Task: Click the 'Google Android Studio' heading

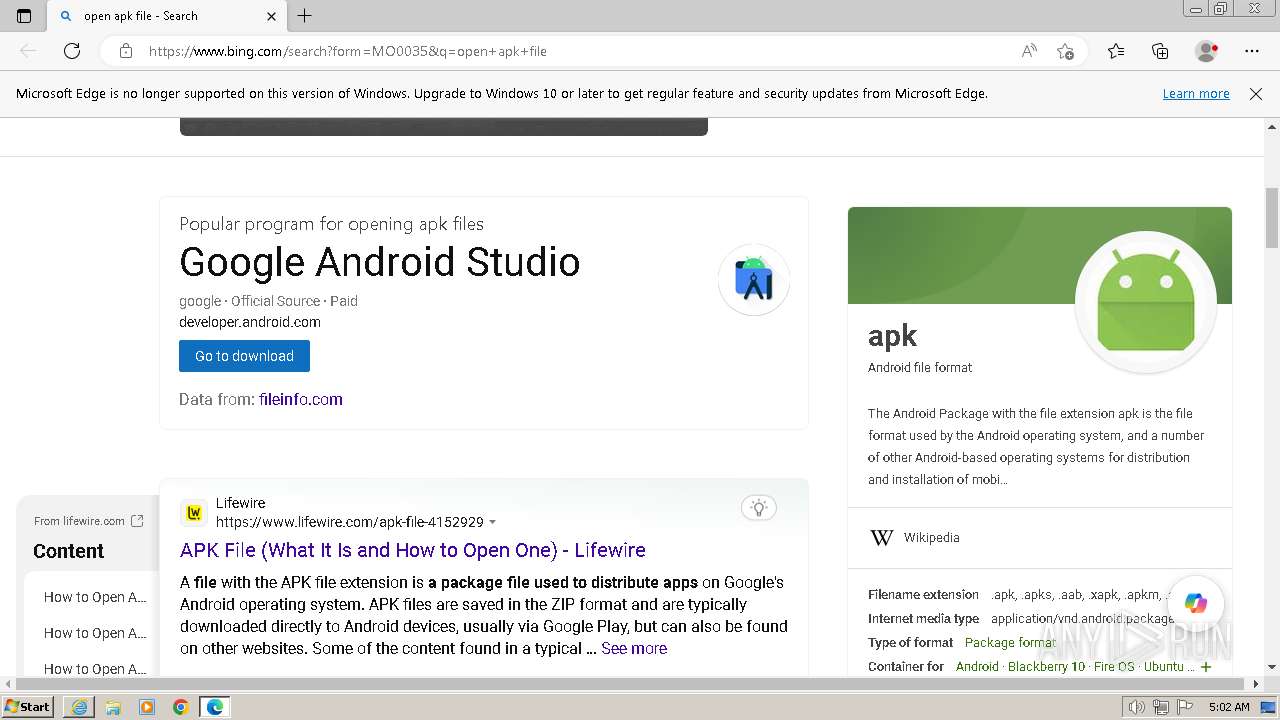Action: 379,262
